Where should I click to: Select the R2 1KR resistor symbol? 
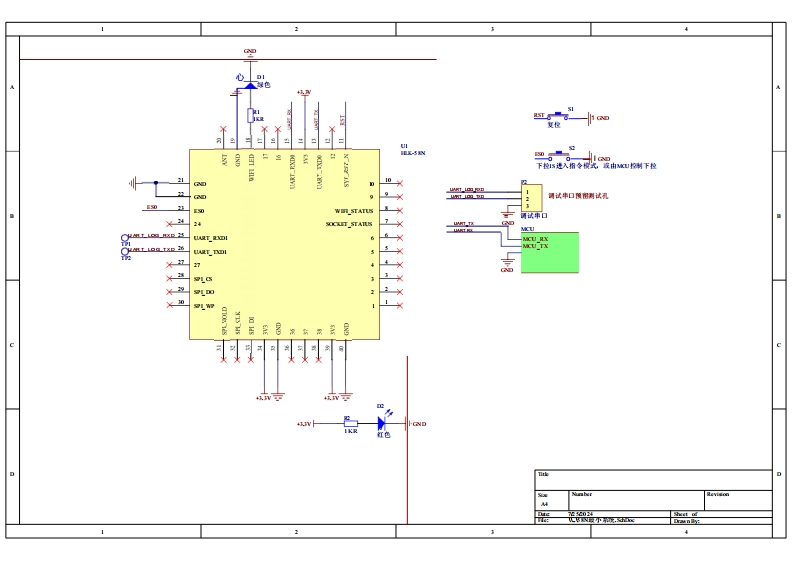click(x=350, y=423)
